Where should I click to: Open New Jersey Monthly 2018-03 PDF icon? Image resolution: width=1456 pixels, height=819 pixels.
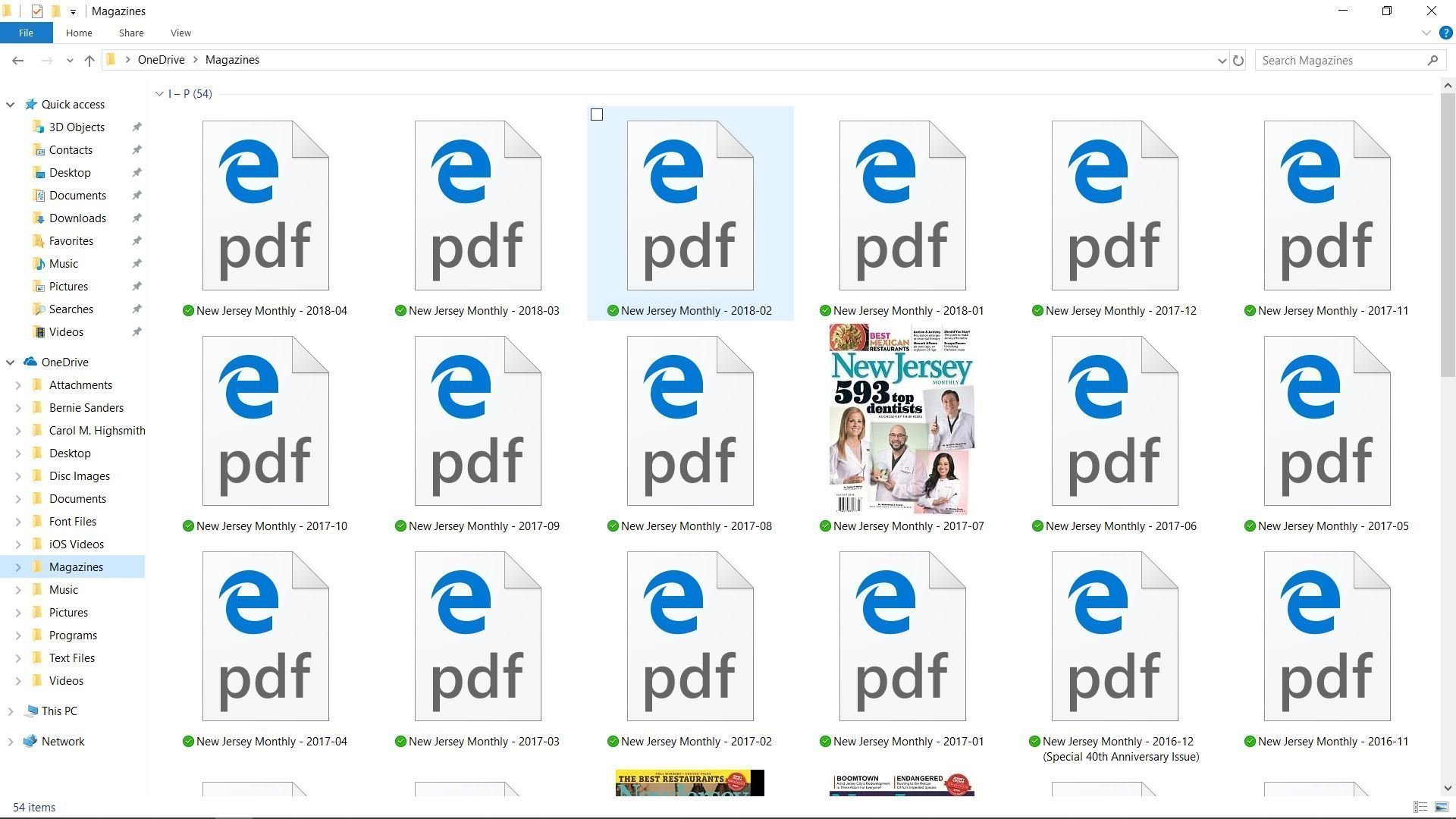coord(478,206)
